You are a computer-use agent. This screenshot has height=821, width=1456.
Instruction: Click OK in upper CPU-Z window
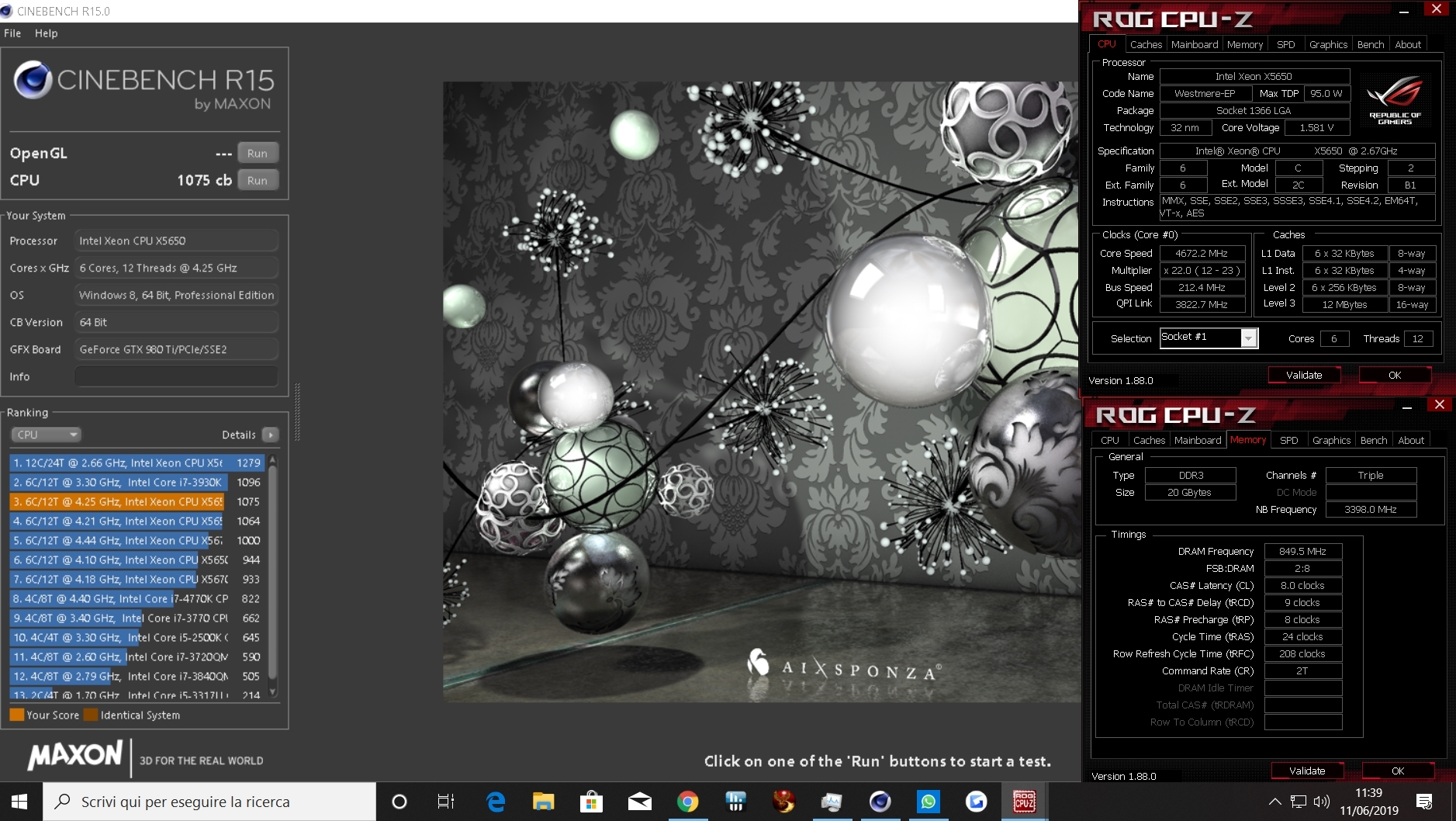click(x=1395, y=375)
